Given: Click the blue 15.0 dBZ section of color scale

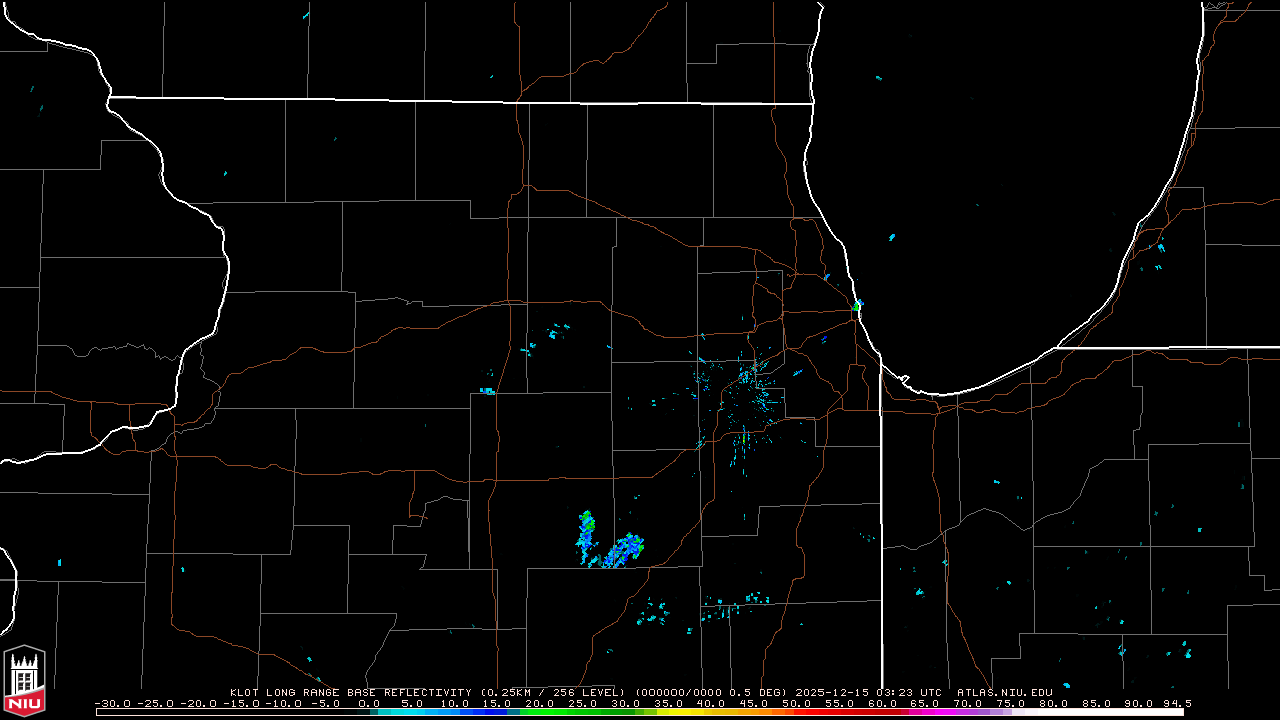Looking at the screenshot, I should point(495,712).
